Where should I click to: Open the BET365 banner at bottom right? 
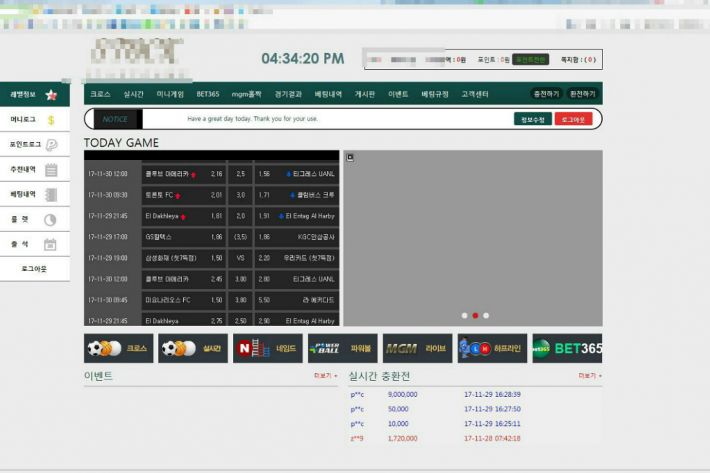[567, 348]
